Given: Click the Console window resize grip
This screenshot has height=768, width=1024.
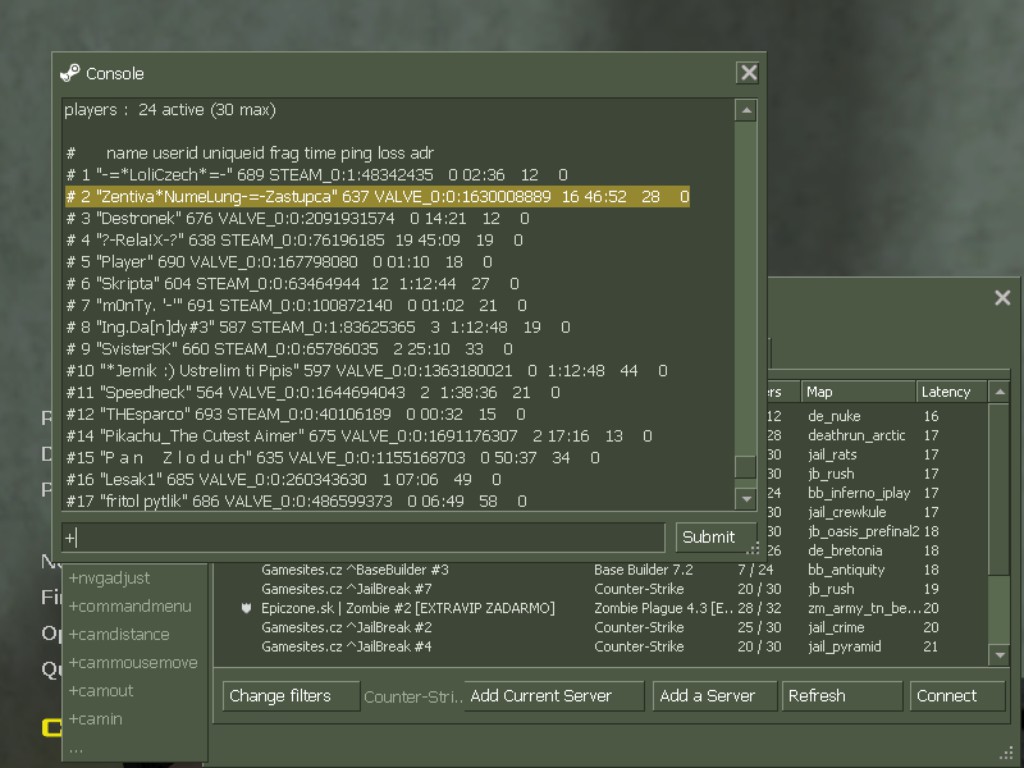Looking at the screenshot, I should pyautogui.click(x=753, y=549).
